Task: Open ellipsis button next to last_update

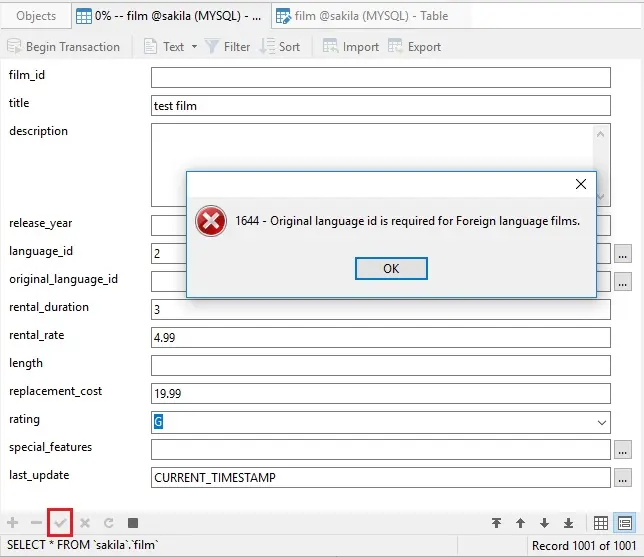Action: pyautogui.click(x=623, y=478)
